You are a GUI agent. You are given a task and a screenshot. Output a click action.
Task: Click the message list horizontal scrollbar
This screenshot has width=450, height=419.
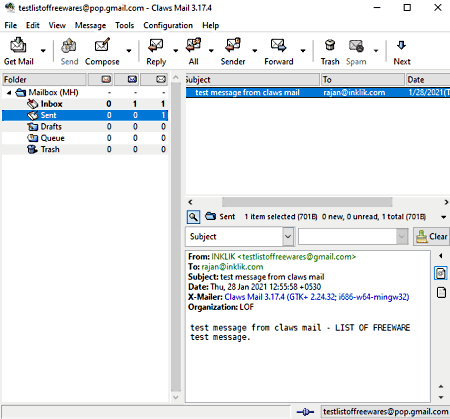point(307,202)
